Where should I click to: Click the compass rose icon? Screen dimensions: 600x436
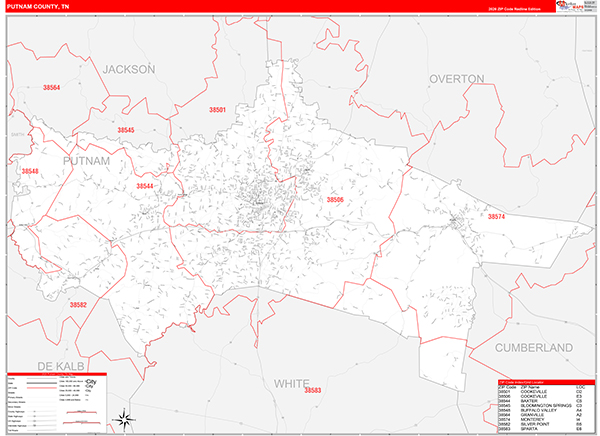coord(124,420)
